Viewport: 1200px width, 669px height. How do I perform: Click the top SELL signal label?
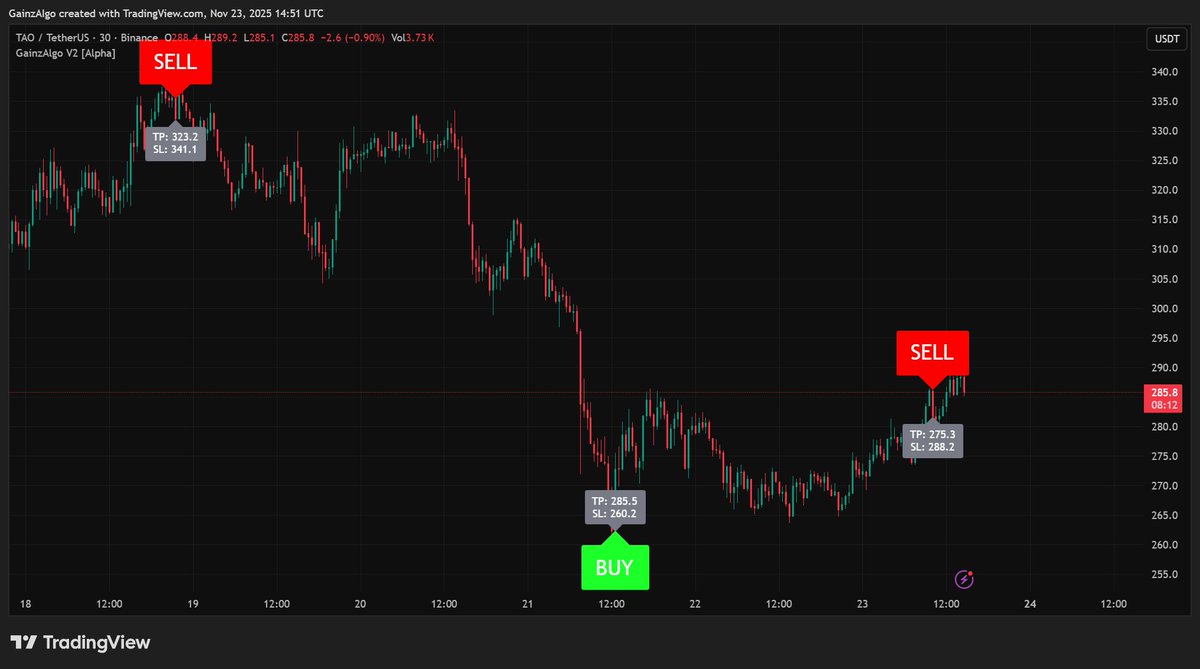tap(175, 63)
